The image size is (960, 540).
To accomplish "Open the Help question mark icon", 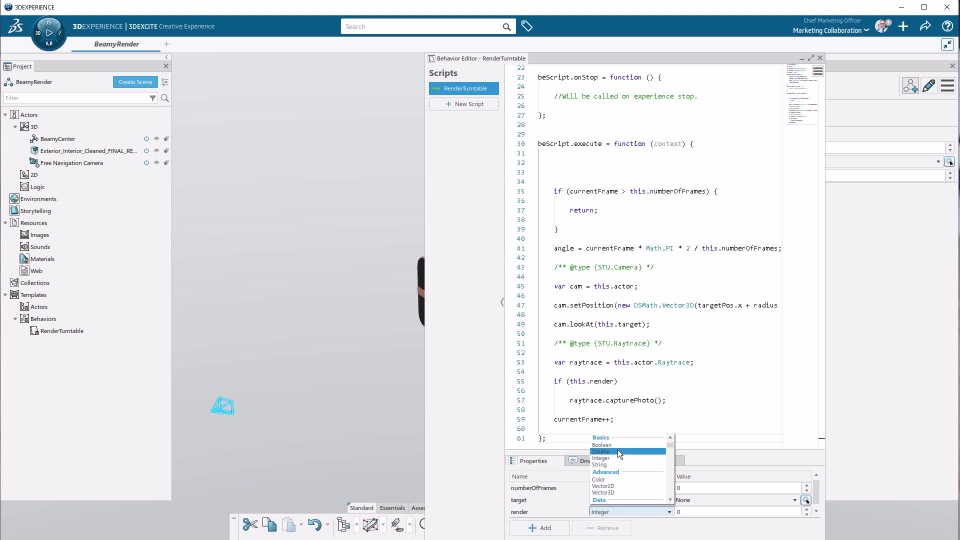I will [947, 27].
